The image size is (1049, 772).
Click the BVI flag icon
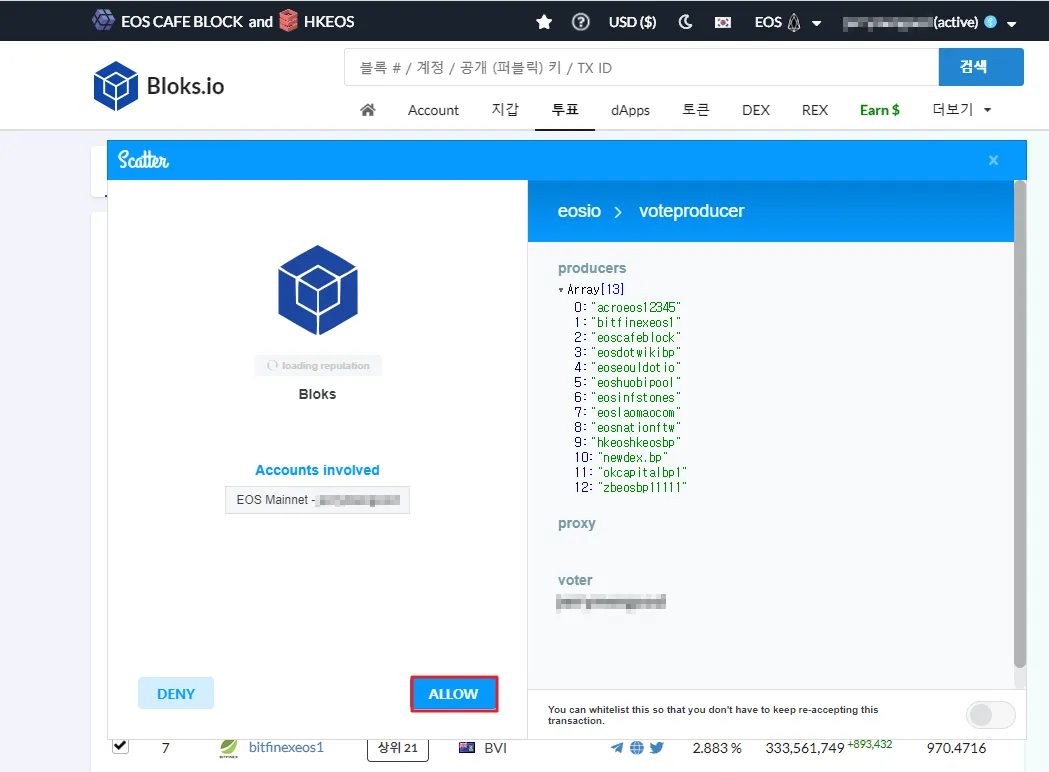pos(467,747)
